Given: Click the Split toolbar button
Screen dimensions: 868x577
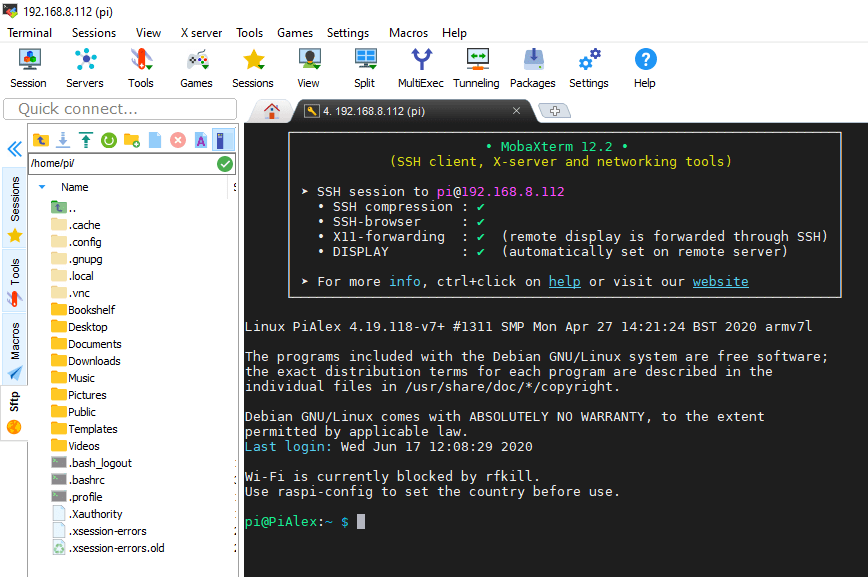Looking at the screenshot, I should coord(365,69).
